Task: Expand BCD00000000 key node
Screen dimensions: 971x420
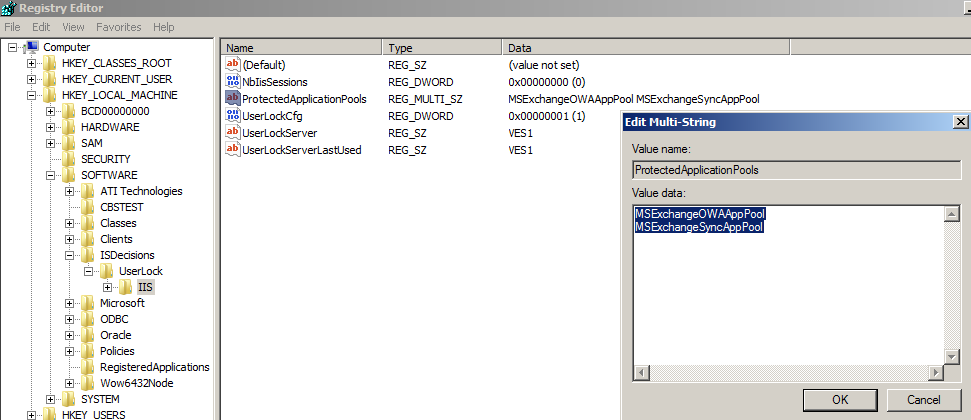Action: click(x=50, y=112)
